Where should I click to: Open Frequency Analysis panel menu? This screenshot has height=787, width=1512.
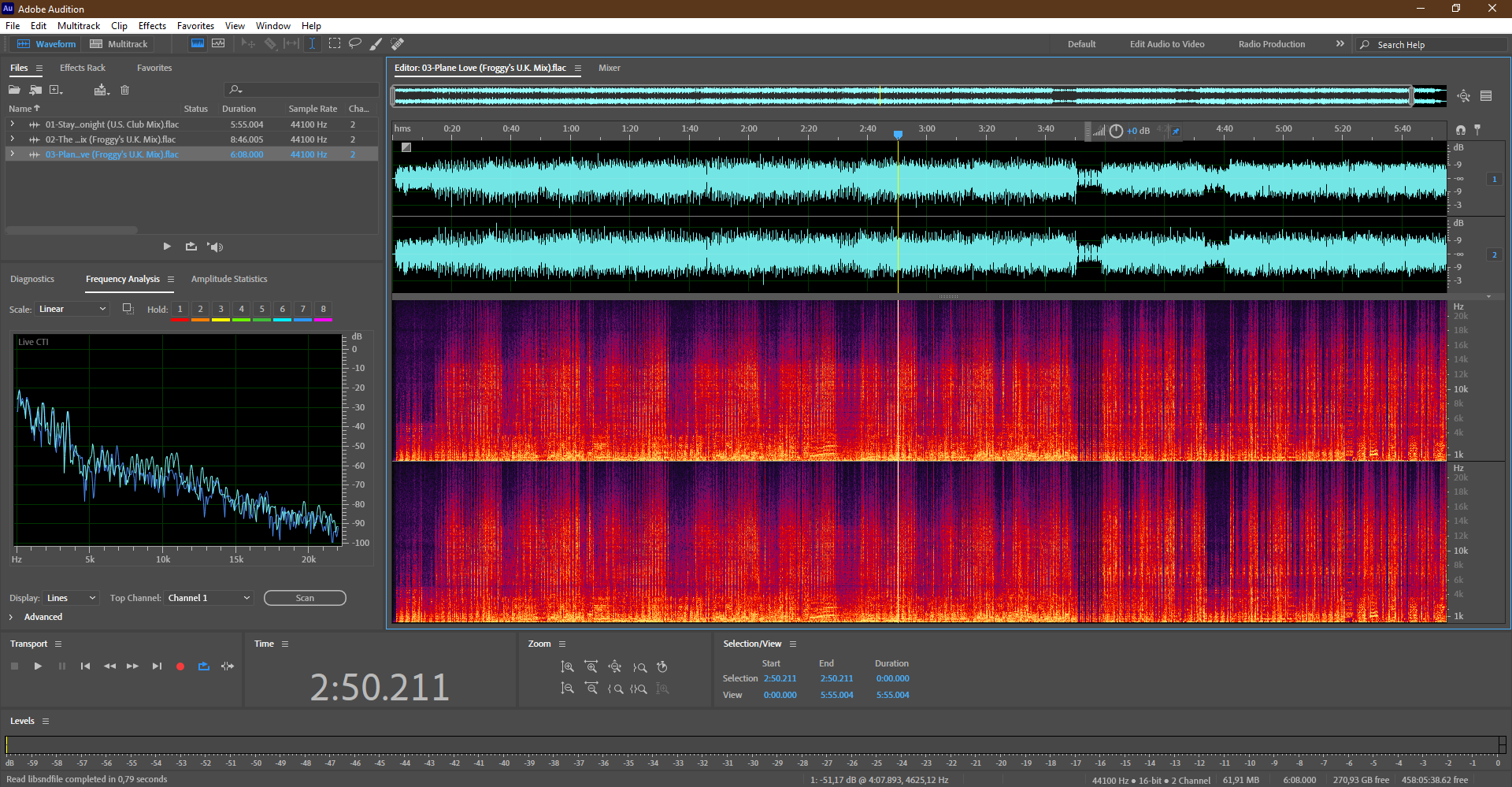coord(170,279)
